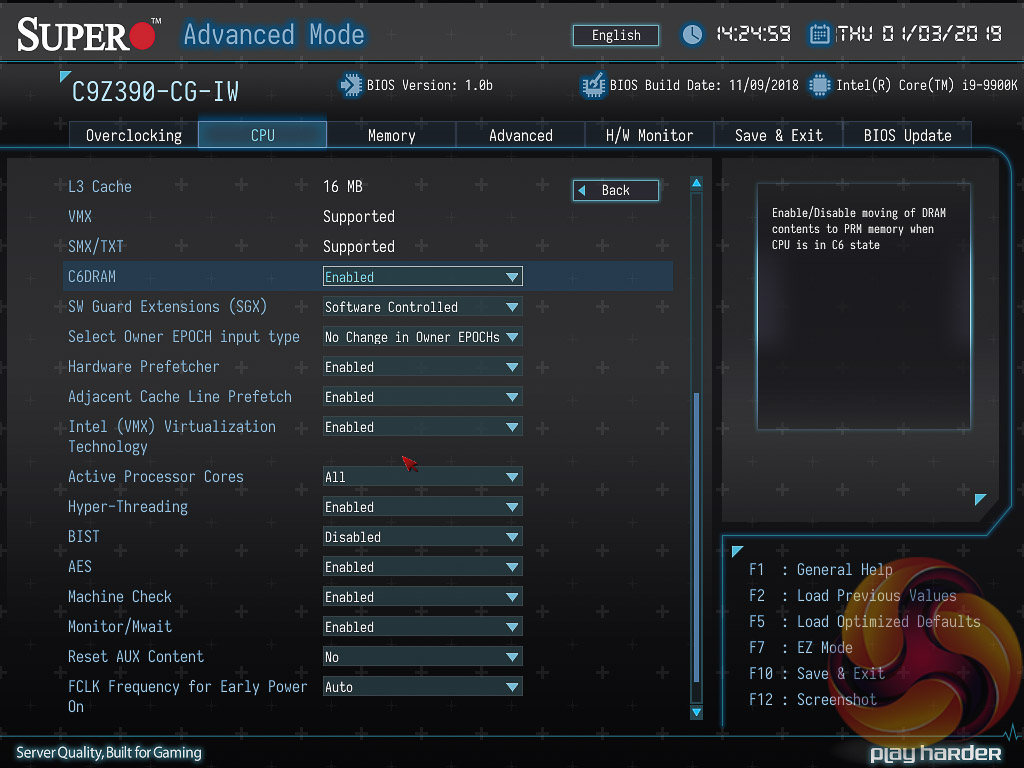The height and width of the screenshot is (768, 1024).
Task: Switch to the Memory tab
Action: [391, 135]
